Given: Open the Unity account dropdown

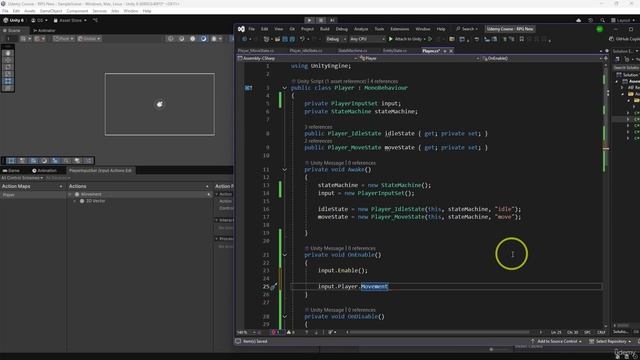Looking at the screenshot, I should 40,20.
